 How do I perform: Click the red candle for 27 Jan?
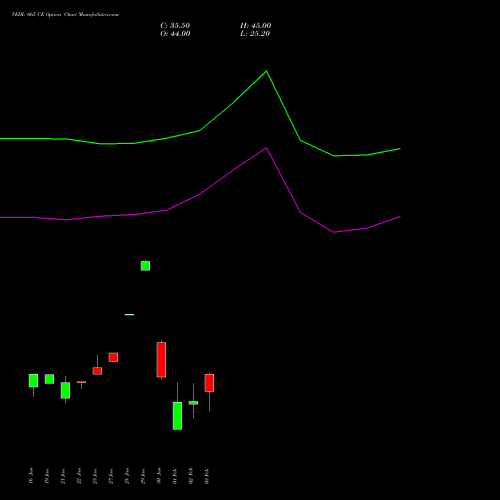[x=113, y=357]
